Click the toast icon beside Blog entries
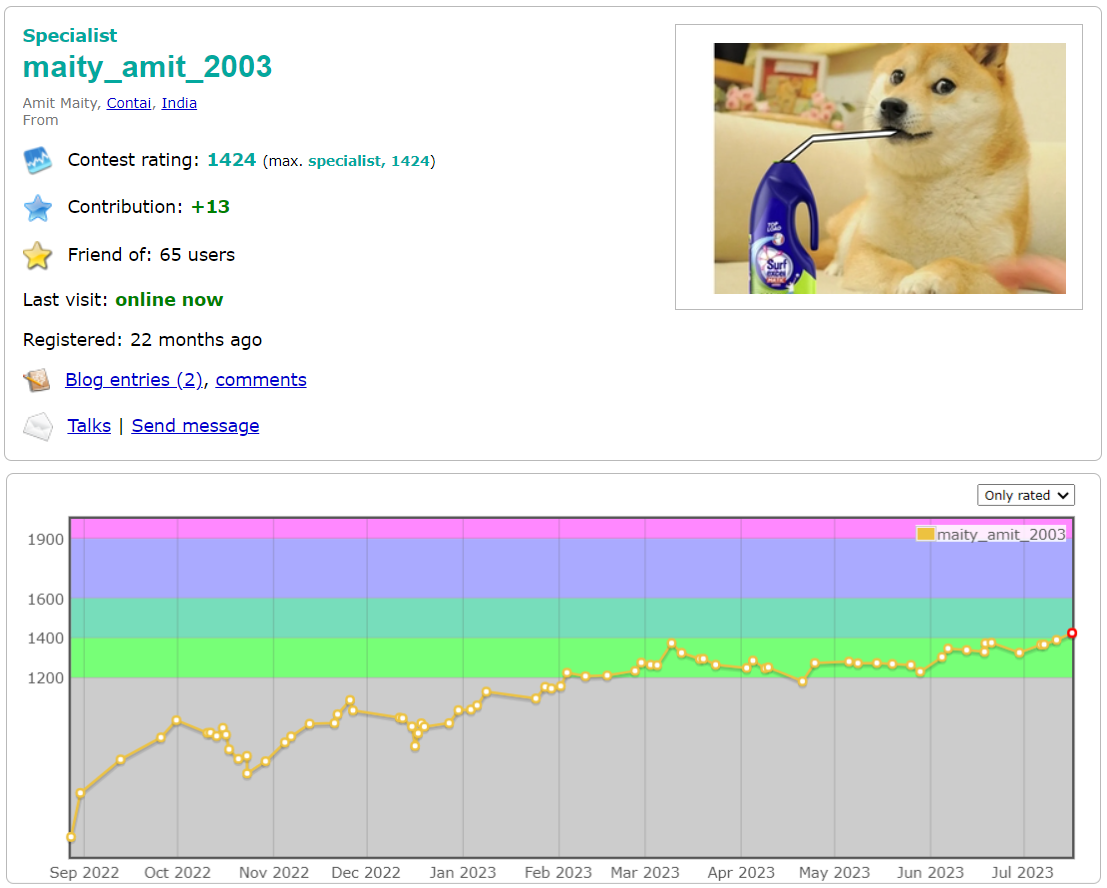Image resolution: width=1107 pixels, height=888 pixels. pos(37,380)
